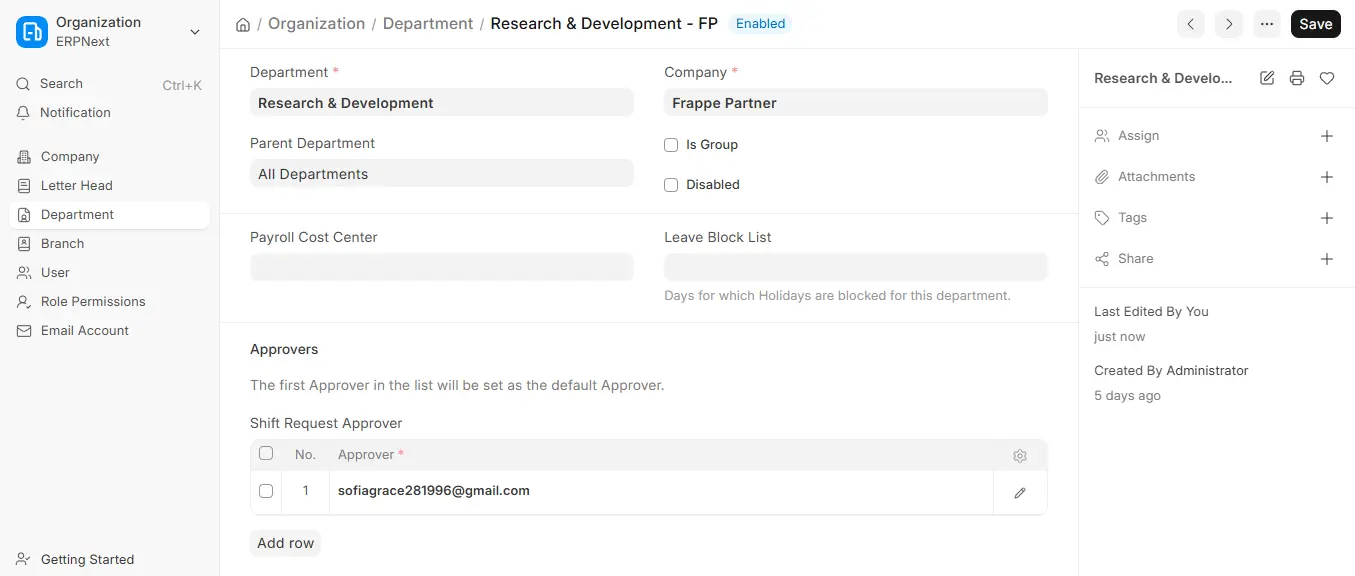Print the document using the printer icon

tap(1297, 78)
